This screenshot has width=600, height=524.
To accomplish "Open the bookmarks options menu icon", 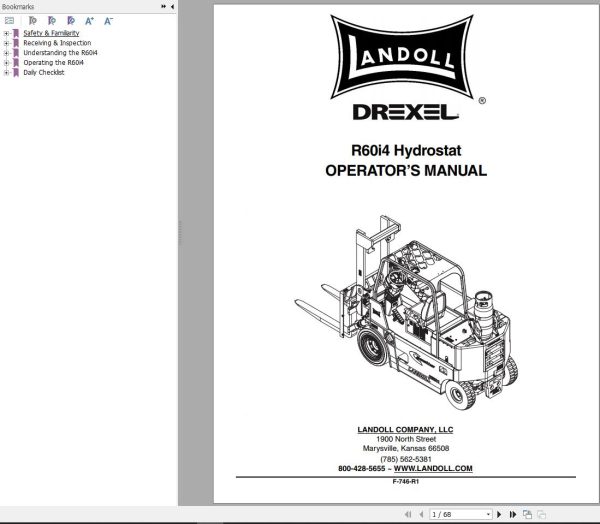I will point(10,21).
